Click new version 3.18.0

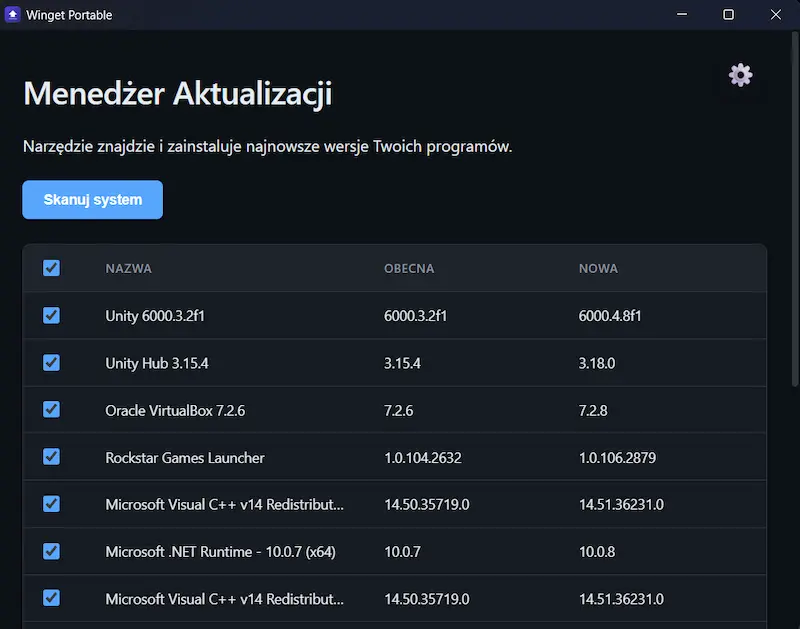point(597,363)
